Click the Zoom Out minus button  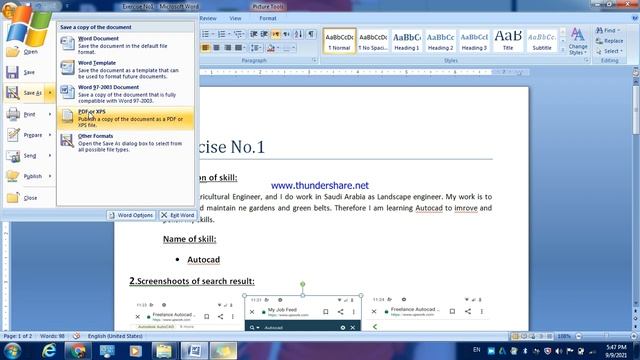(579, 336)
